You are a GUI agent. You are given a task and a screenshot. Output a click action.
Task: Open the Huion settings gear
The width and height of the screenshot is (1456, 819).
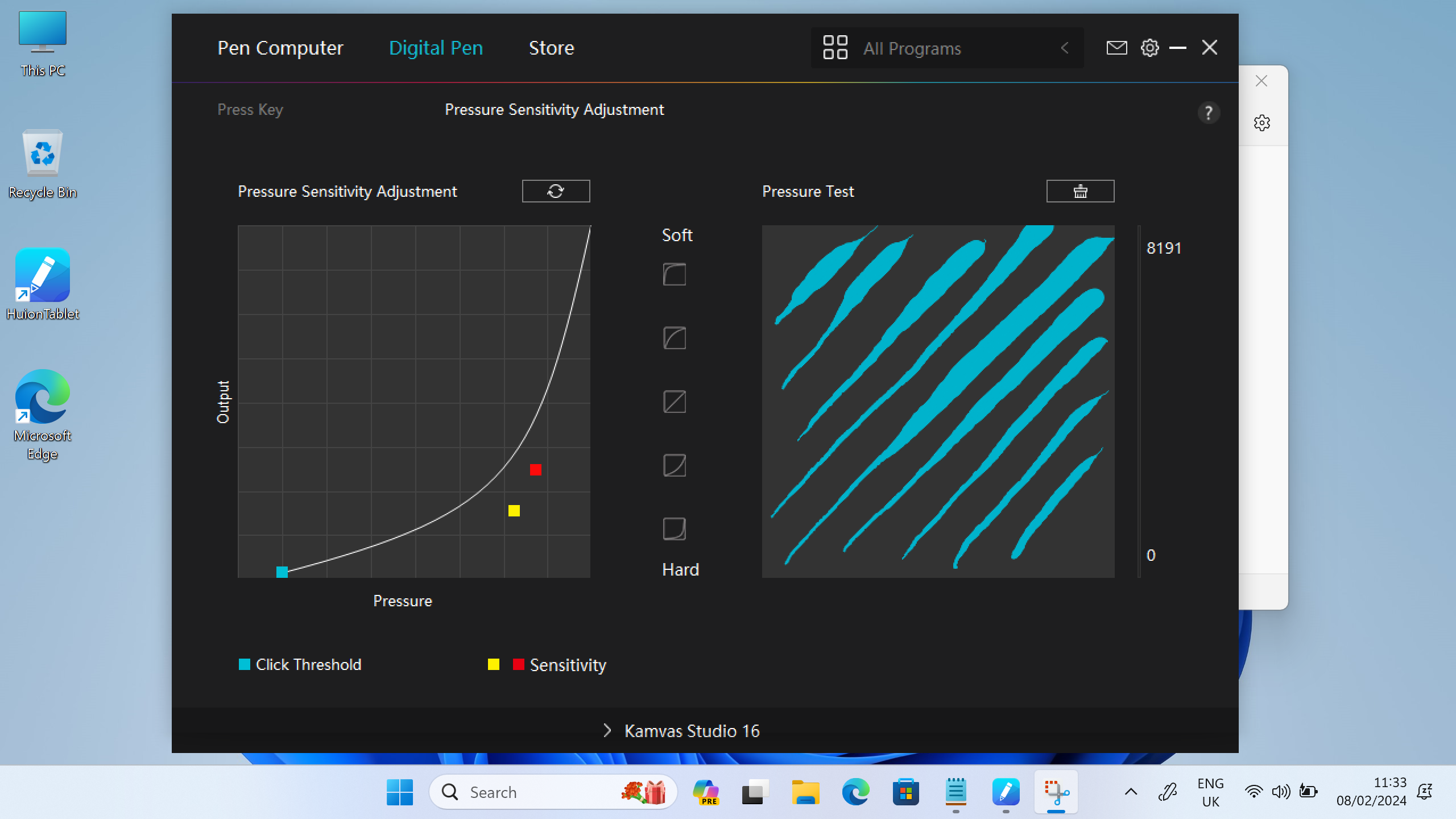pyautogui.click(x=1149, y=48)
